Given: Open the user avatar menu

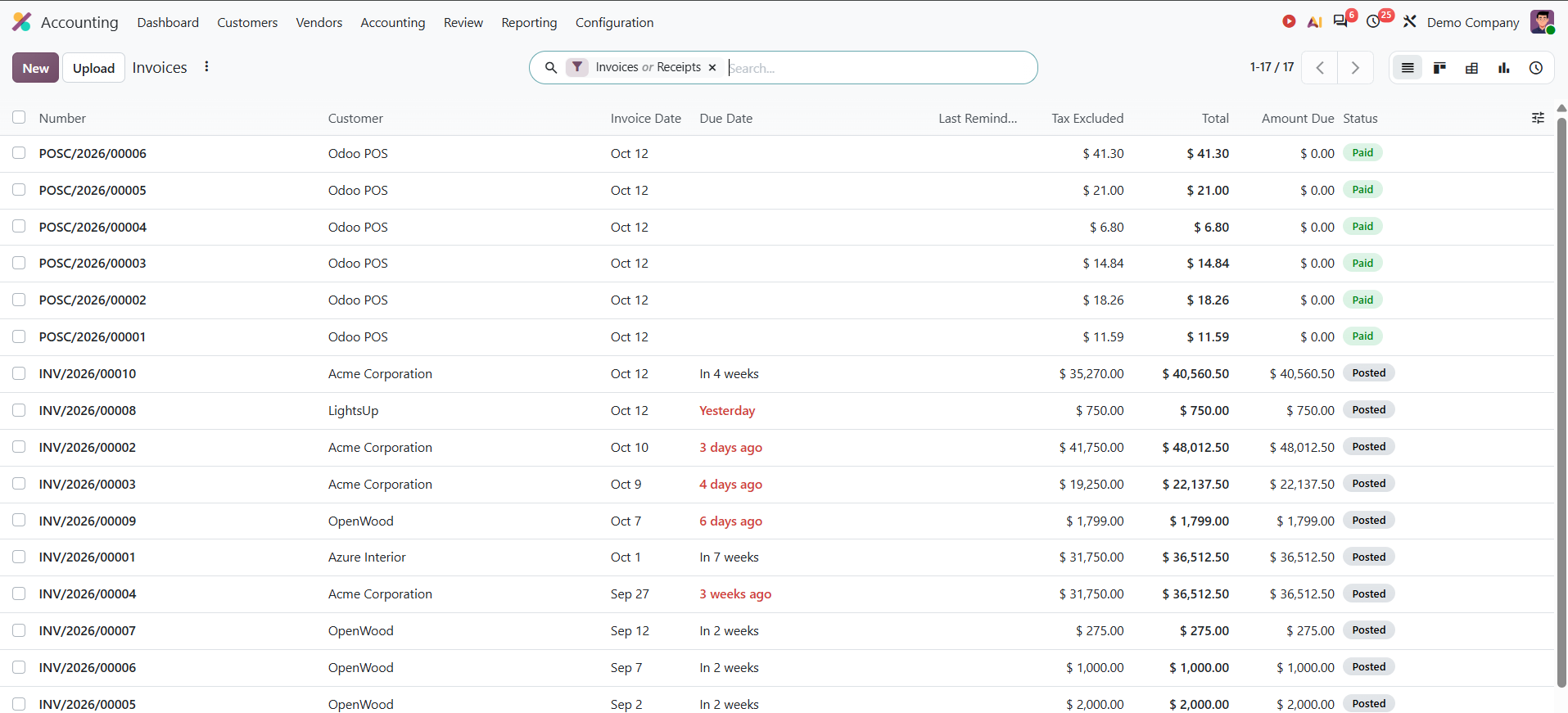Looking at the screenshot, I should [1542, 22].
